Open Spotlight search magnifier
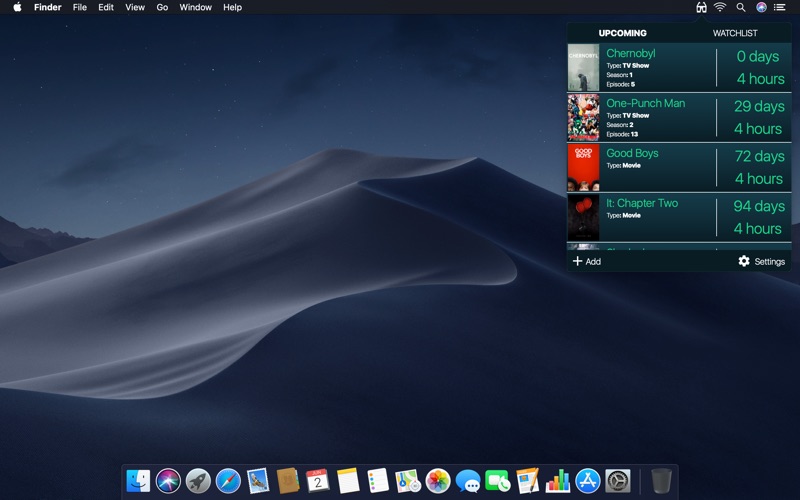Screen dimensions: 800x500 741,7
